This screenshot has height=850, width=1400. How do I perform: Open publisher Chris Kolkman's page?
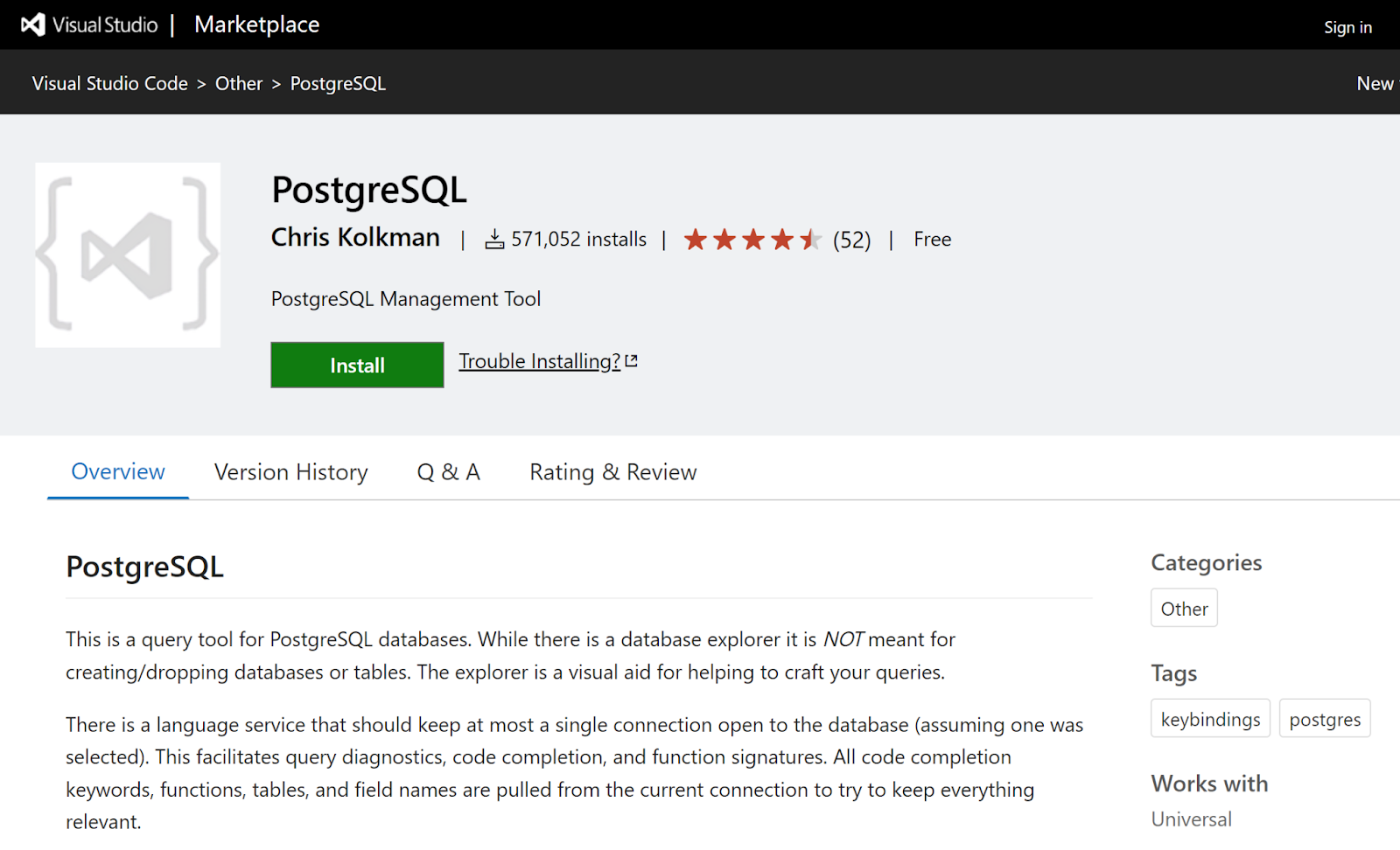355,237
